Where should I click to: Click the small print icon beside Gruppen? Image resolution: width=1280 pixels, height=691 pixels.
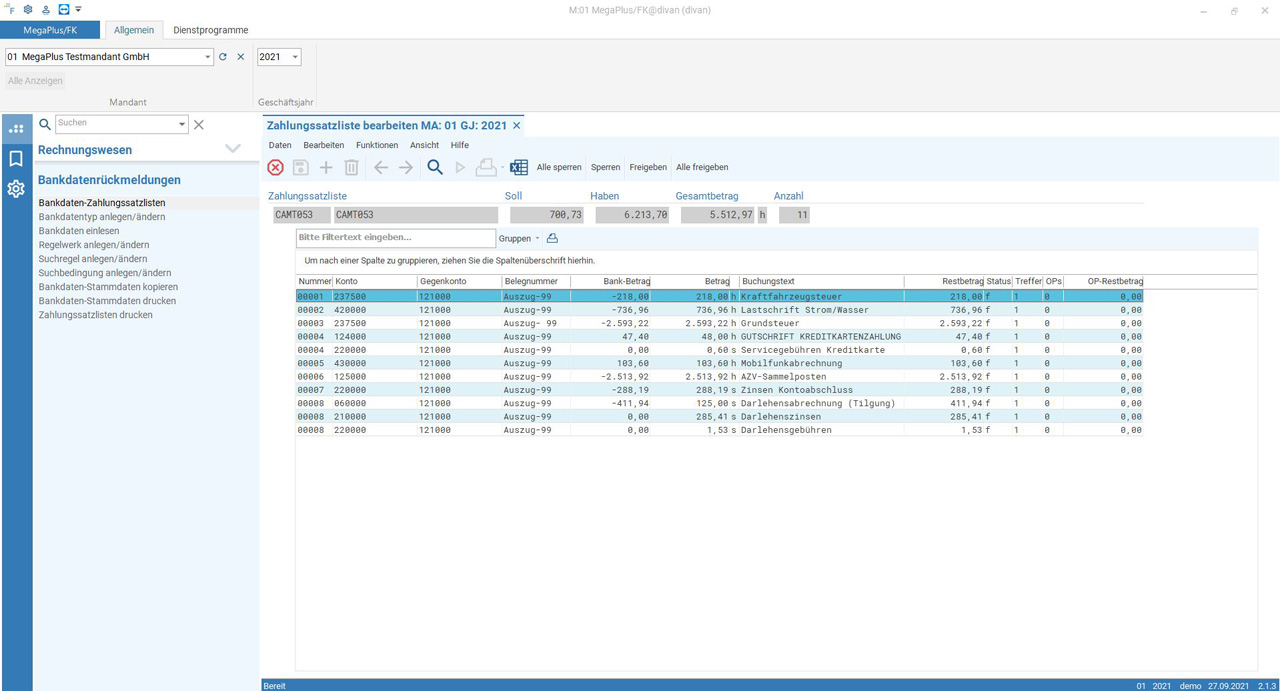click(x=552, y=238)
